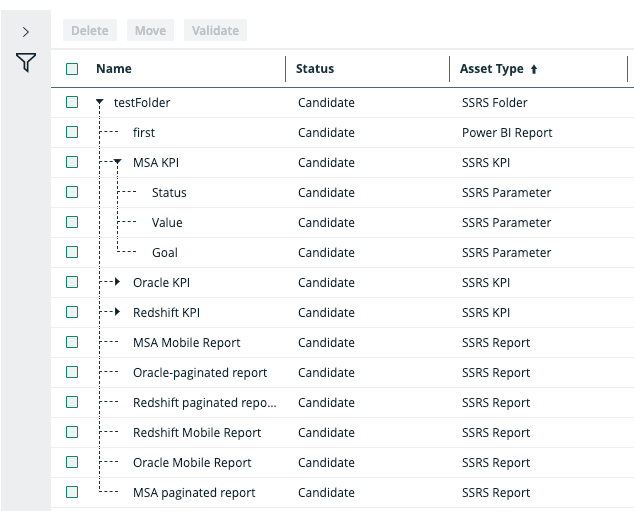Screen dimensions: 634x511
Task: Open the filter funnel icon
Action: [26, 64]
